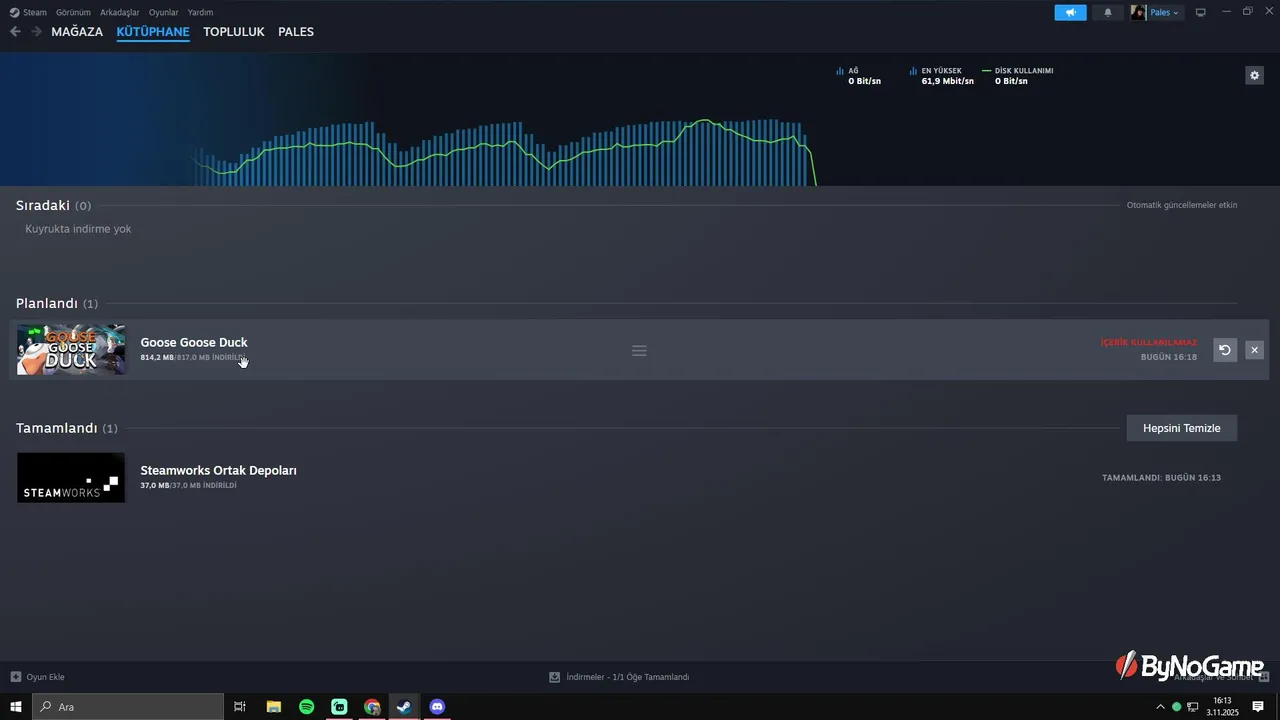Click the Pales profile avatar
Screen dimensions: 1280x720
tap(1138, 12)
